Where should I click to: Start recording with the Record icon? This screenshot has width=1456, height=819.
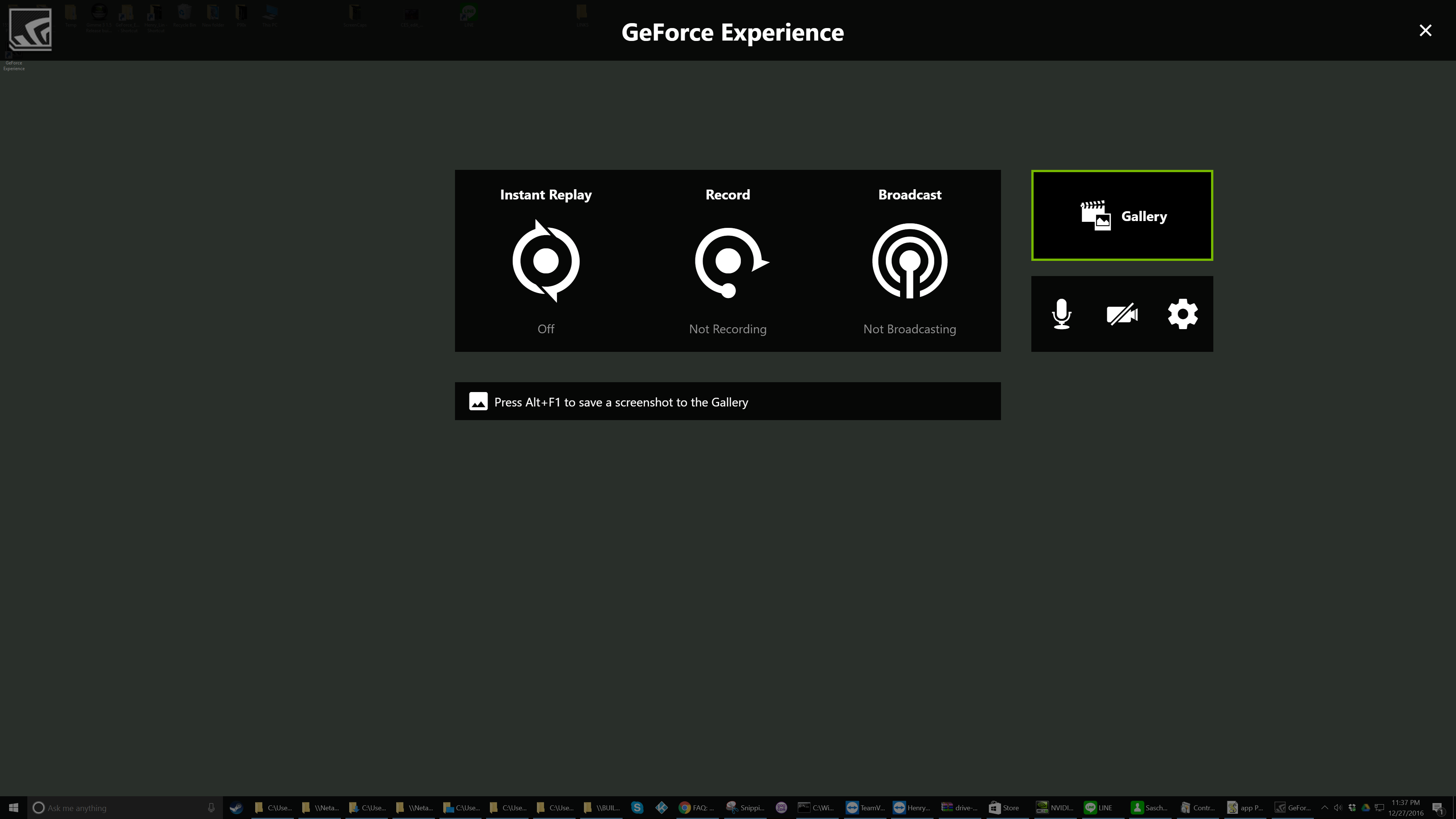tap(728, 261)
